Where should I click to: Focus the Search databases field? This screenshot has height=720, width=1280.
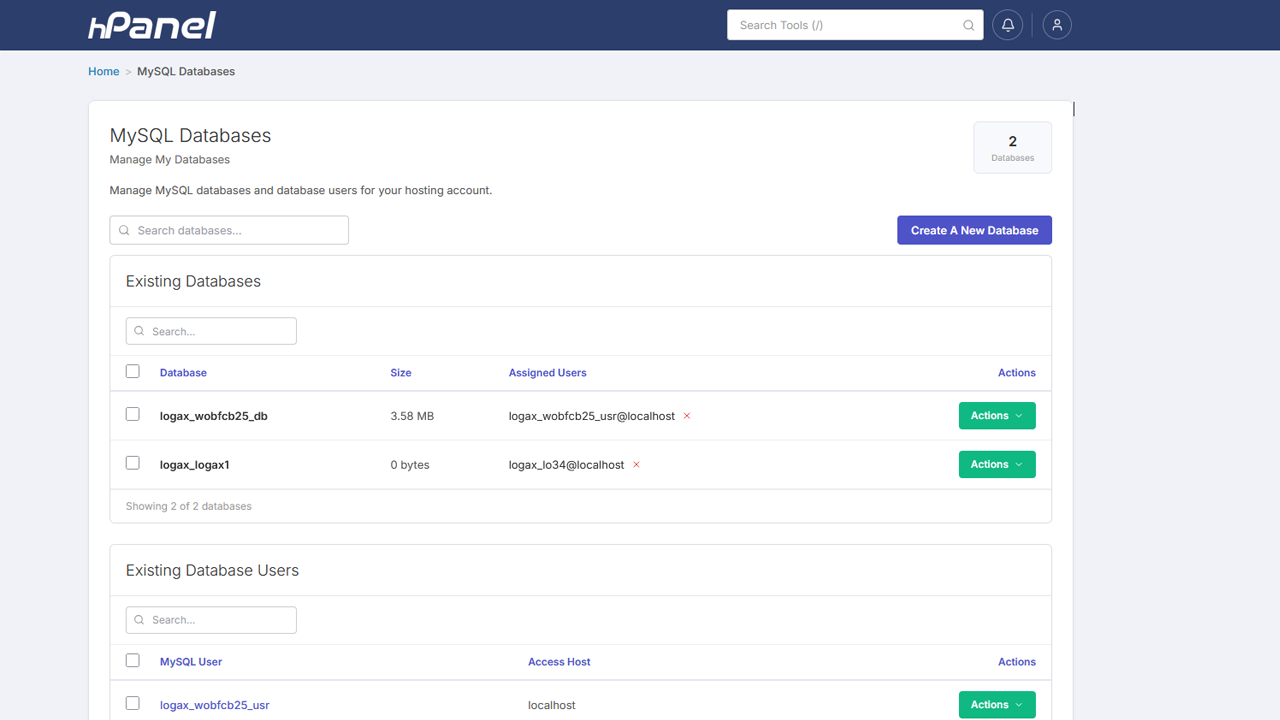click(229, 230)
